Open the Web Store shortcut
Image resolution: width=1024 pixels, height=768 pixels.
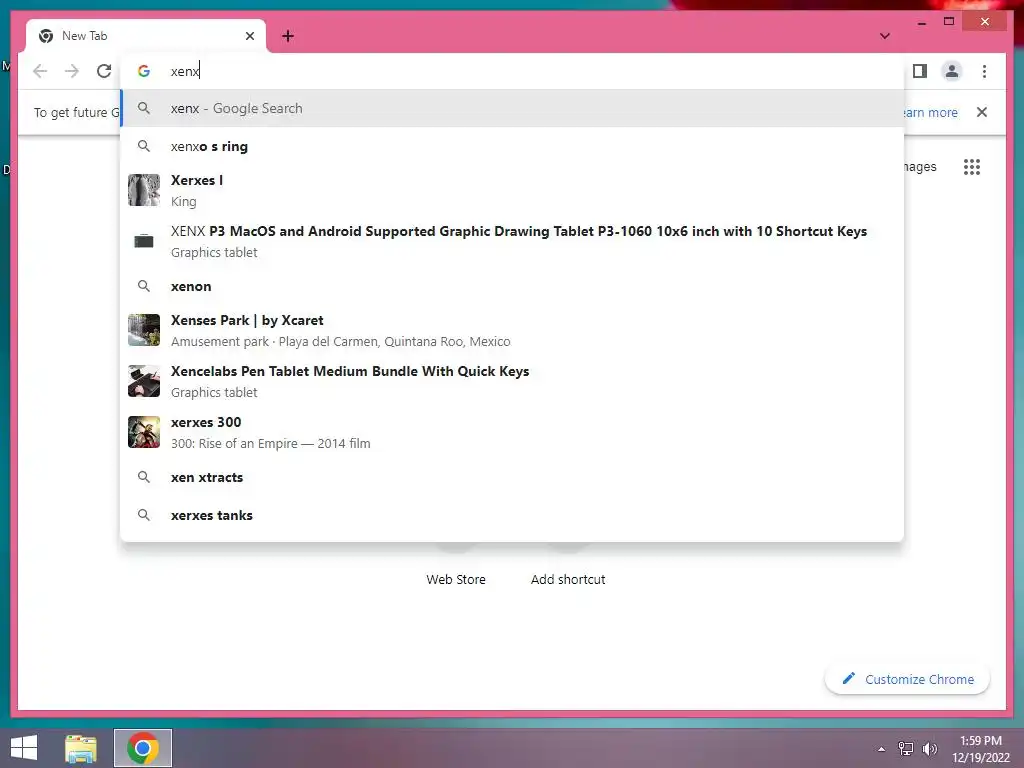[x=456, y=579]
